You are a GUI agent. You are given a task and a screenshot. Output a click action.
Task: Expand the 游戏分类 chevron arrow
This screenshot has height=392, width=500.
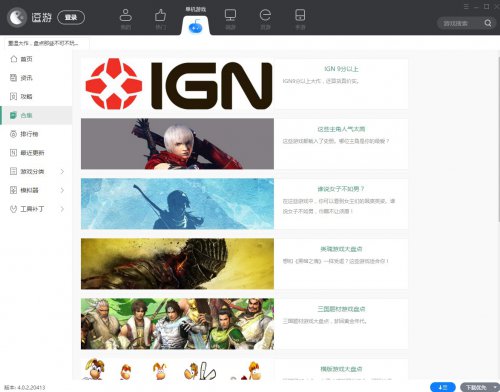pyautogui.click(x=62, y=171)
